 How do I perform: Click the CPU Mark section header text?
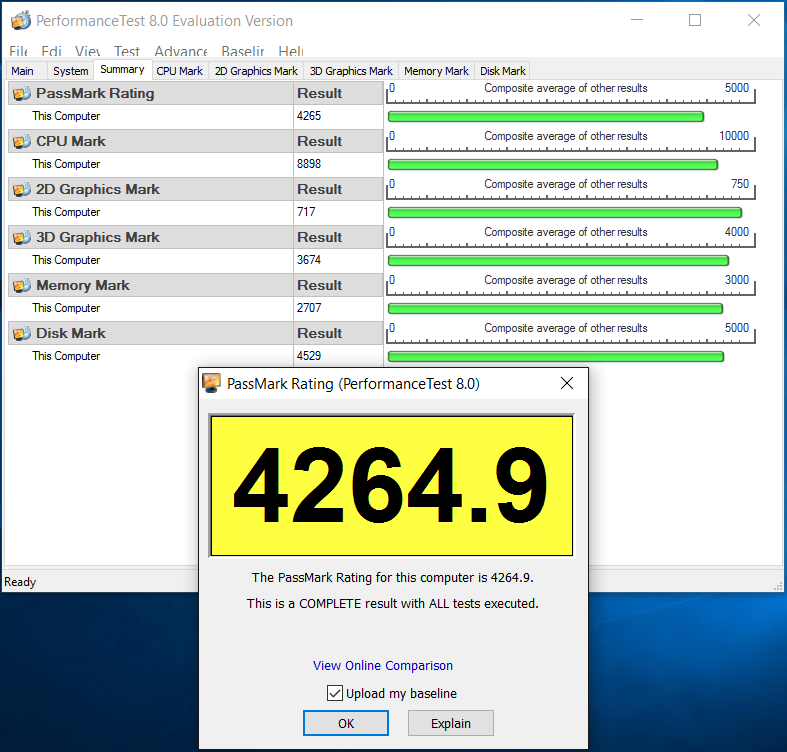(71, 142)
